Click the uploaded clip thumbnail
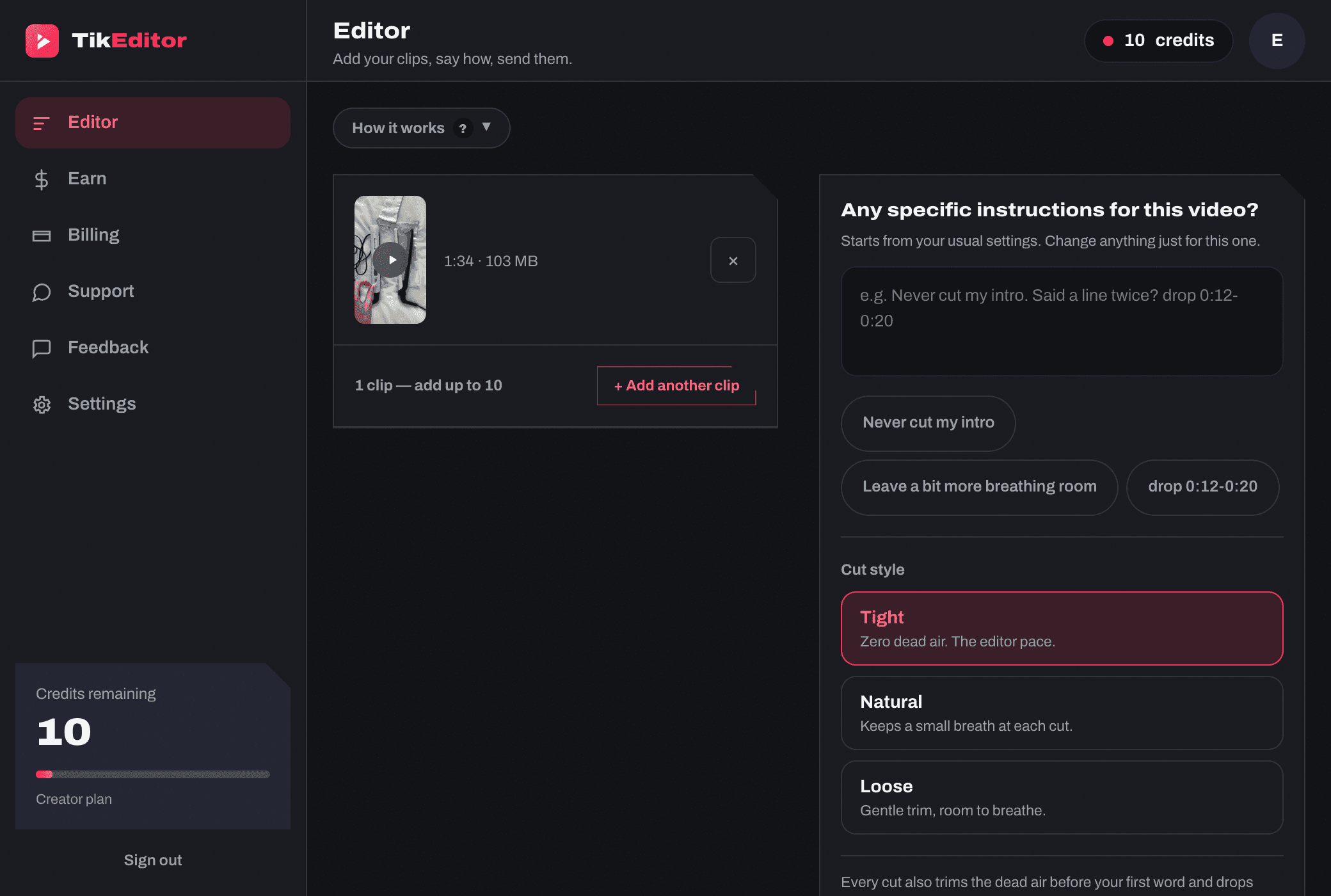This screenshot has height=896, width=1331. pyautogui.click(x=390, y=260)
